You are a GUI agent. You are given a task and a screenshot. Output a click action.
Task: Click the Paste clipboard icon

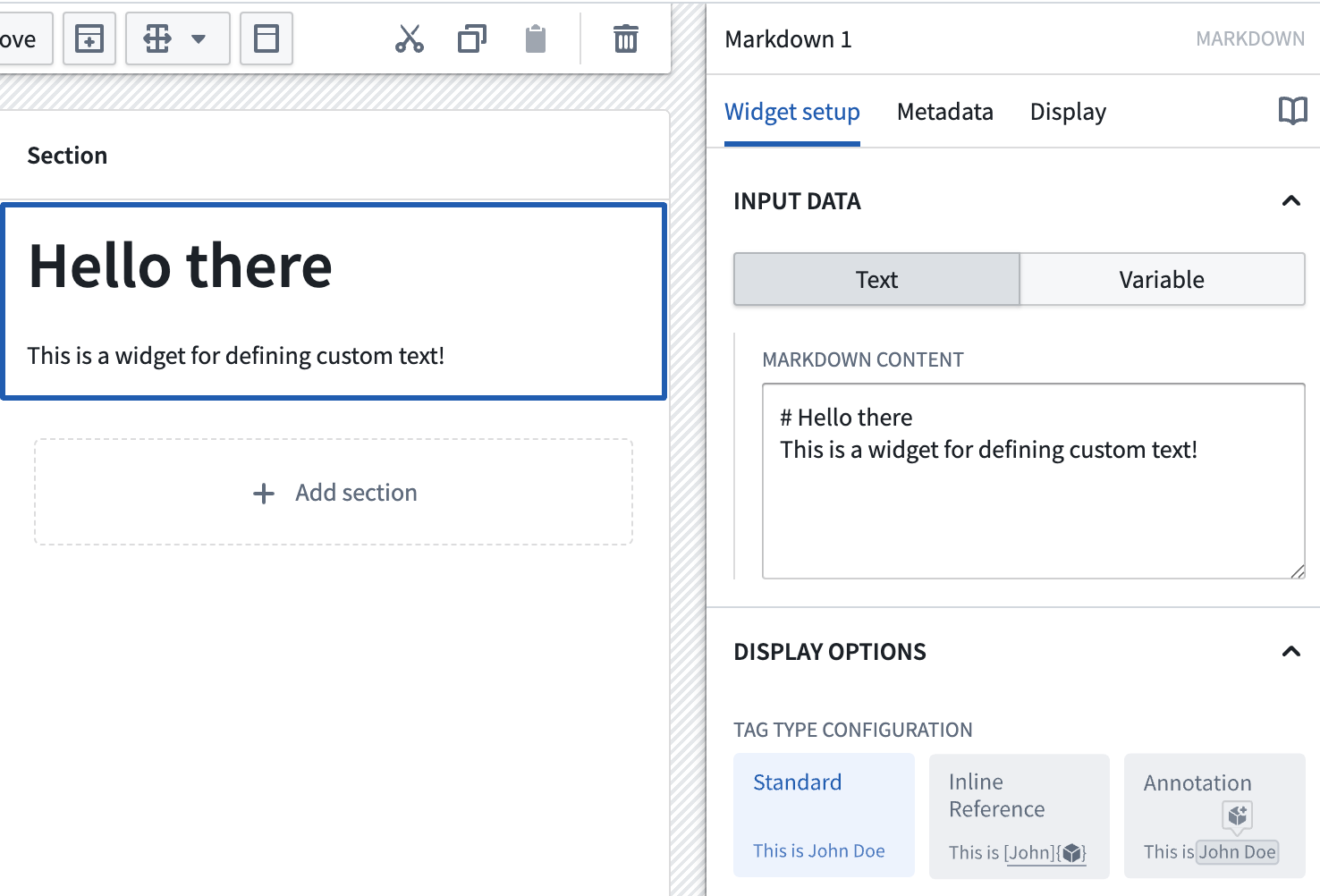pyautogui.click(x=535, y=38)
